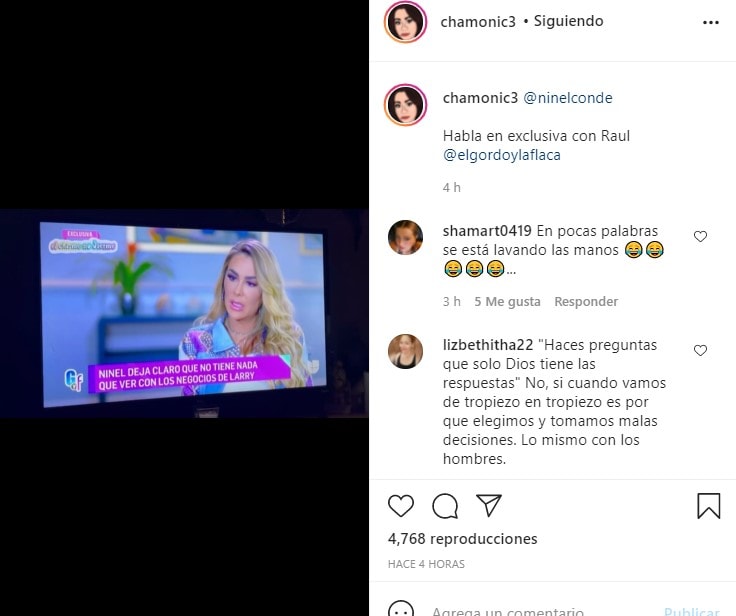Save post with bookmark icon

[x=708, y=506]
